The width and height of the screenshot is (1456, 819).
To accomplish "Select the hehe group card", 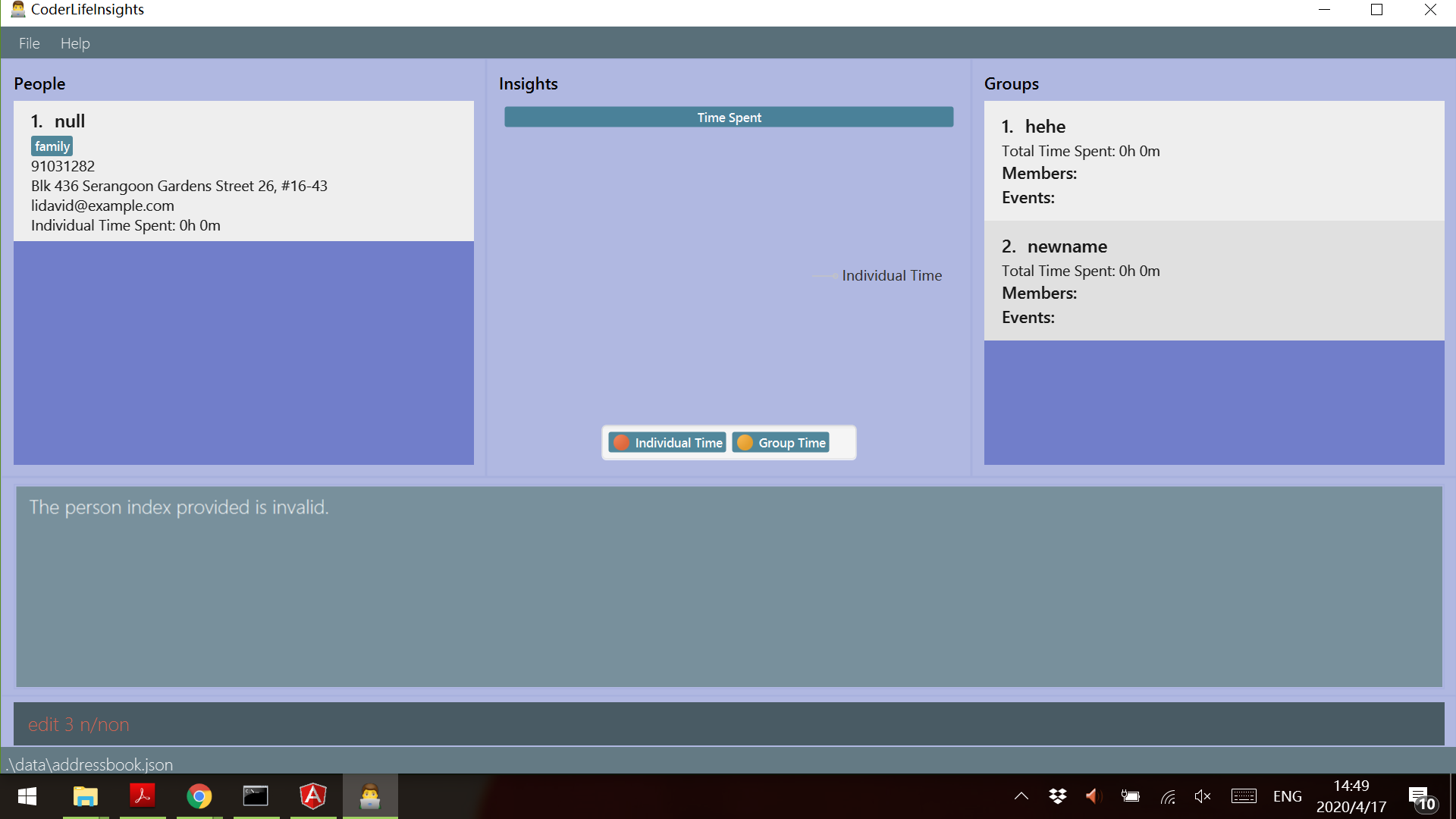I will [x=1213, y=161].
